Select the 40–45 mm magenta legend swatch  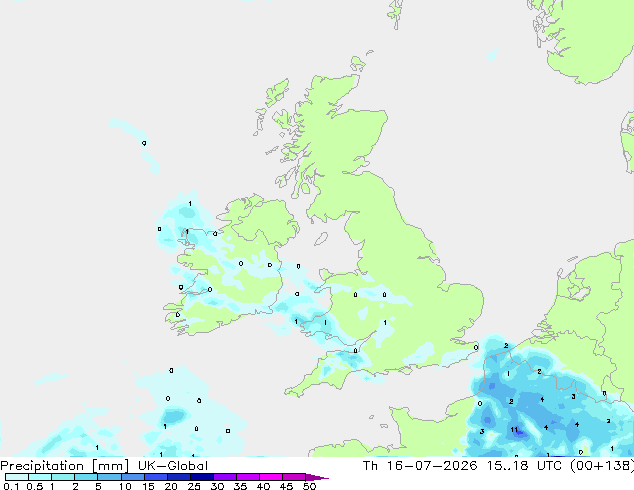pyautogui.click(x=271, y=477)
